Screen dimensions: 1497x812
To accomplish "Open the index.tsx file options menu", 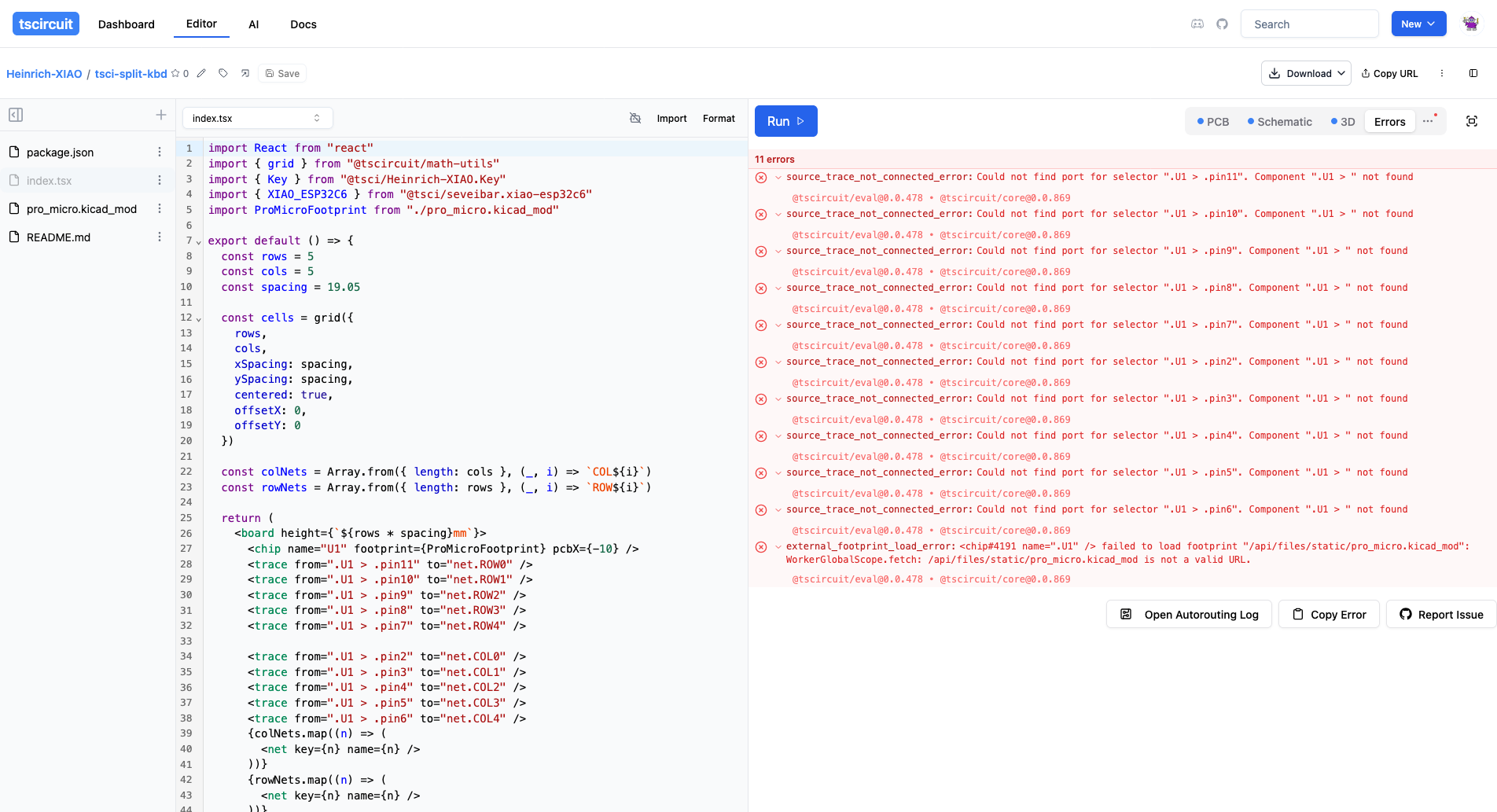I will 160,180.
